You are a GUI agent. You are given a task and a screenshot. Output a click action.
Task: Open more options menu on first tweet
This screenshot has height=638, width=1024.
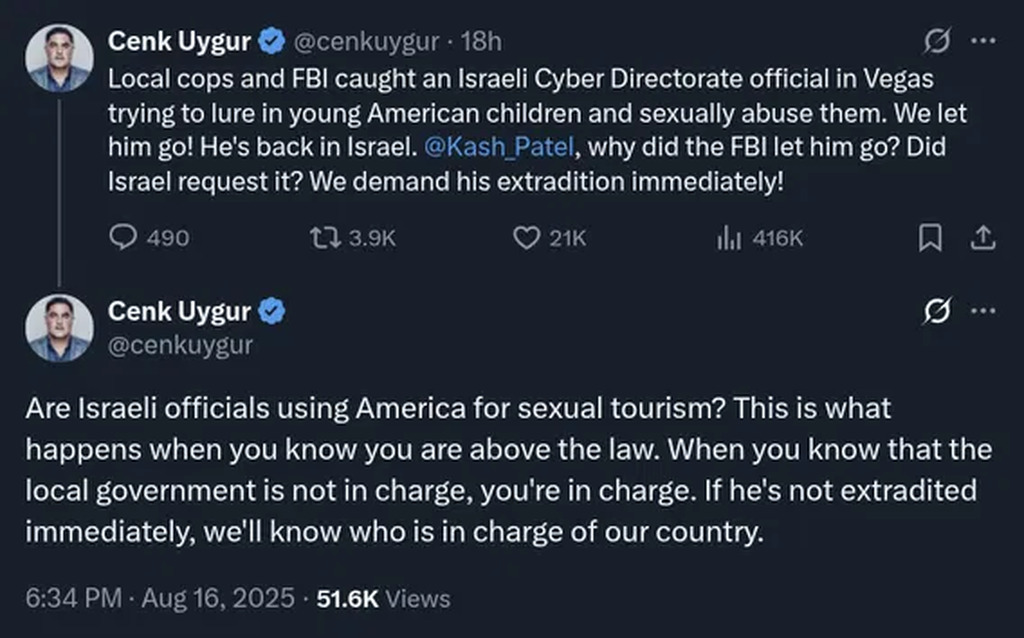[x=984, y=42]
